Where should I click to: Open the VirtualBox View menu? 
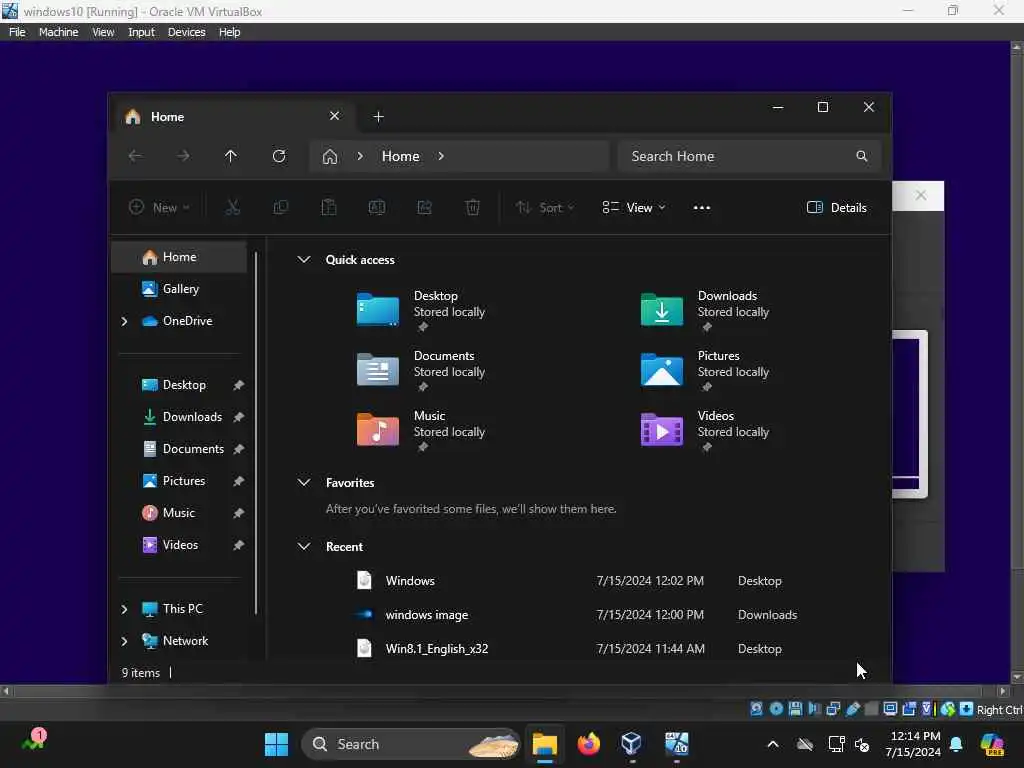coord(103,32)
